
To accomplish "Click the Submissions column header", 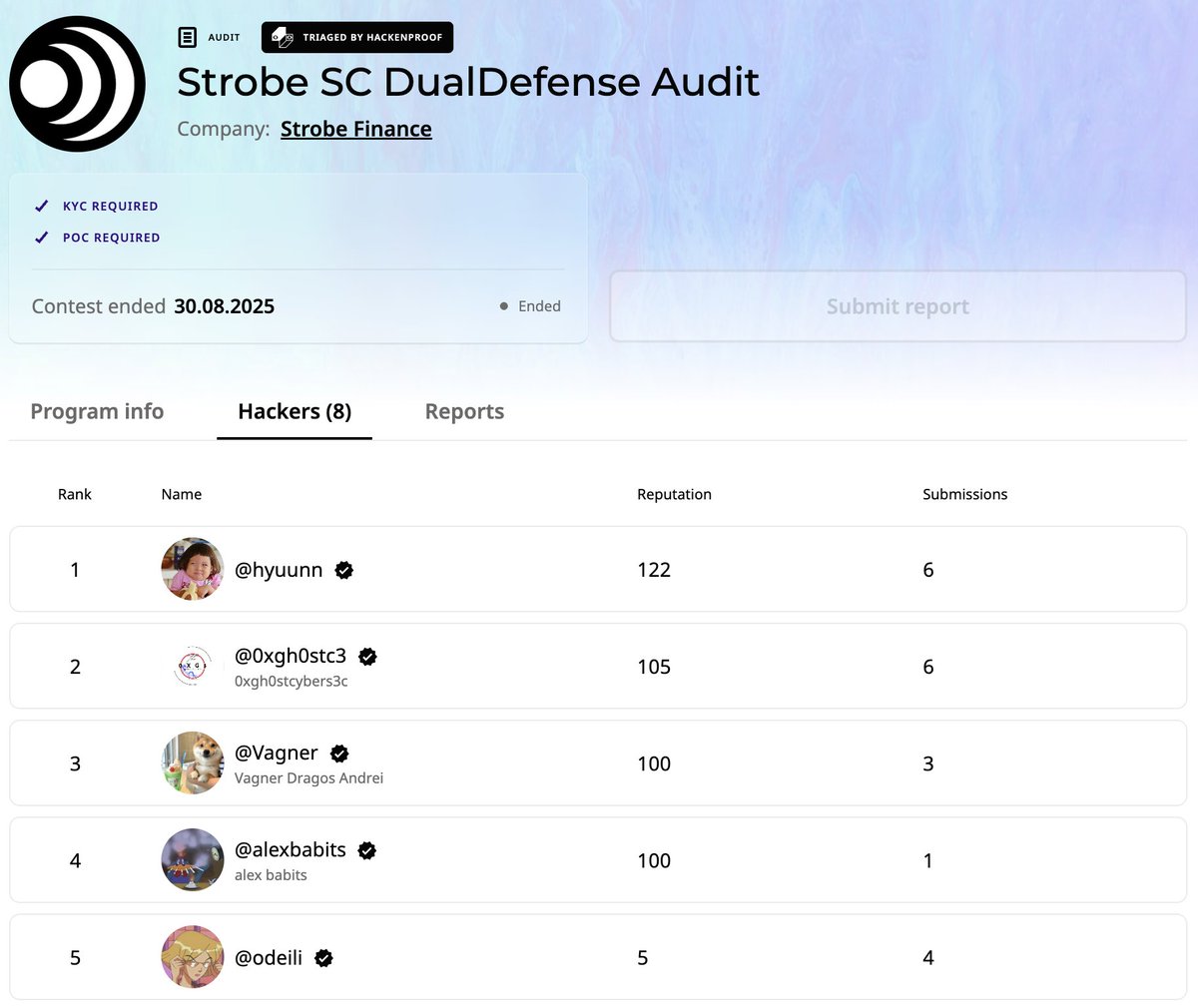I will pyautogui.click(x=964, y=494).
